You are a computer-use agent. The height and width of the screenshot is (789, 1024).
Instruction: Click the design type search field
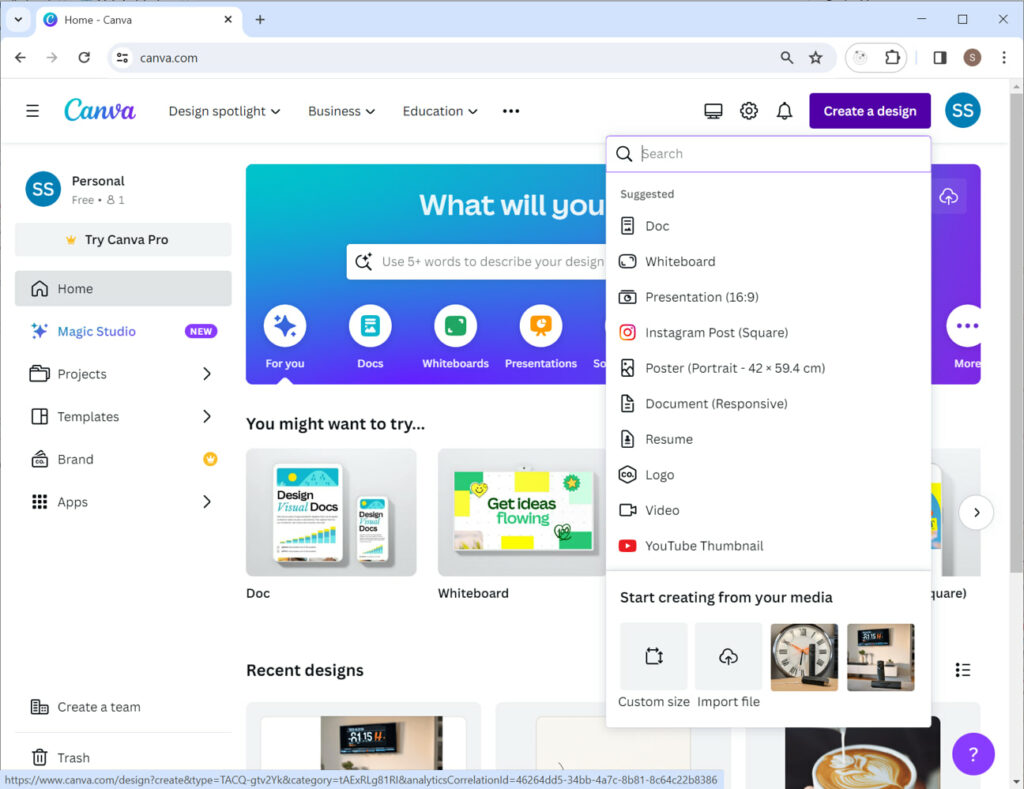click(780, 154)
